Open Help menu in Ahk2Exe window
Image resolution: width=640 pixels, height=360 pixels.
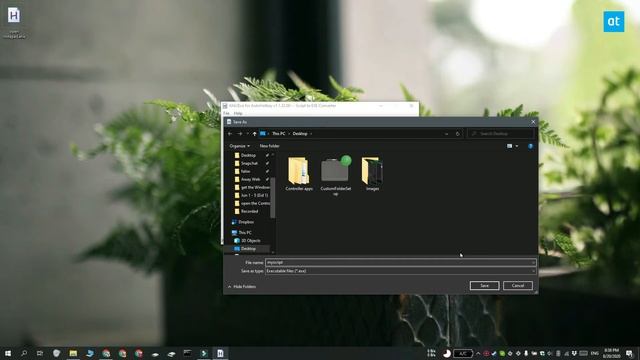point(238,113)
